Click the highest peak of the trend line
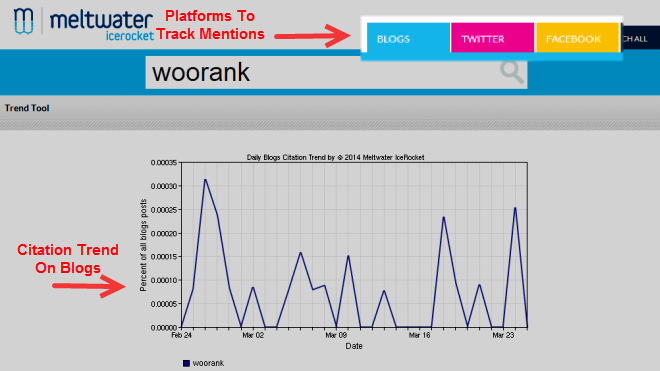Viewport: 660px width, 371px height. tap(205, 180)
